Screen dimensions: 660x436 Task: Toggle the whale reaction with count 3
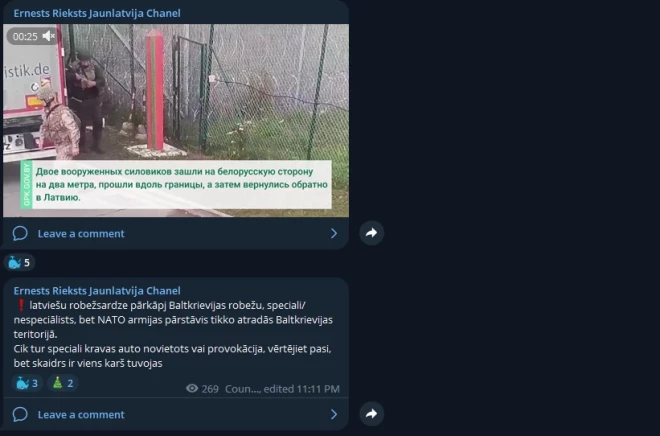tap(27, 383)
